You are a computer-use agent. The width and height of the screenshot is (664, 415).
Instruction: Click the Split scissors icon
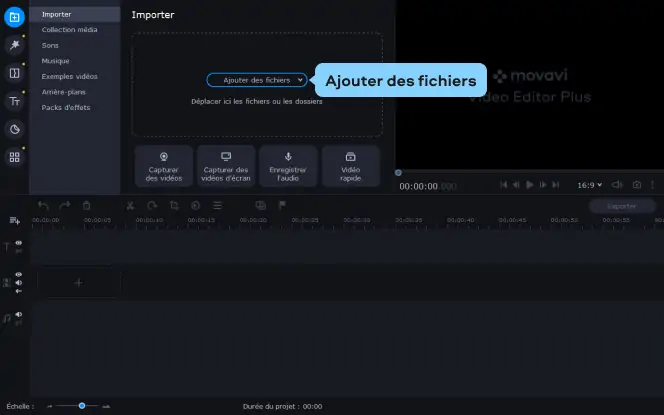(x=130, y=205)
